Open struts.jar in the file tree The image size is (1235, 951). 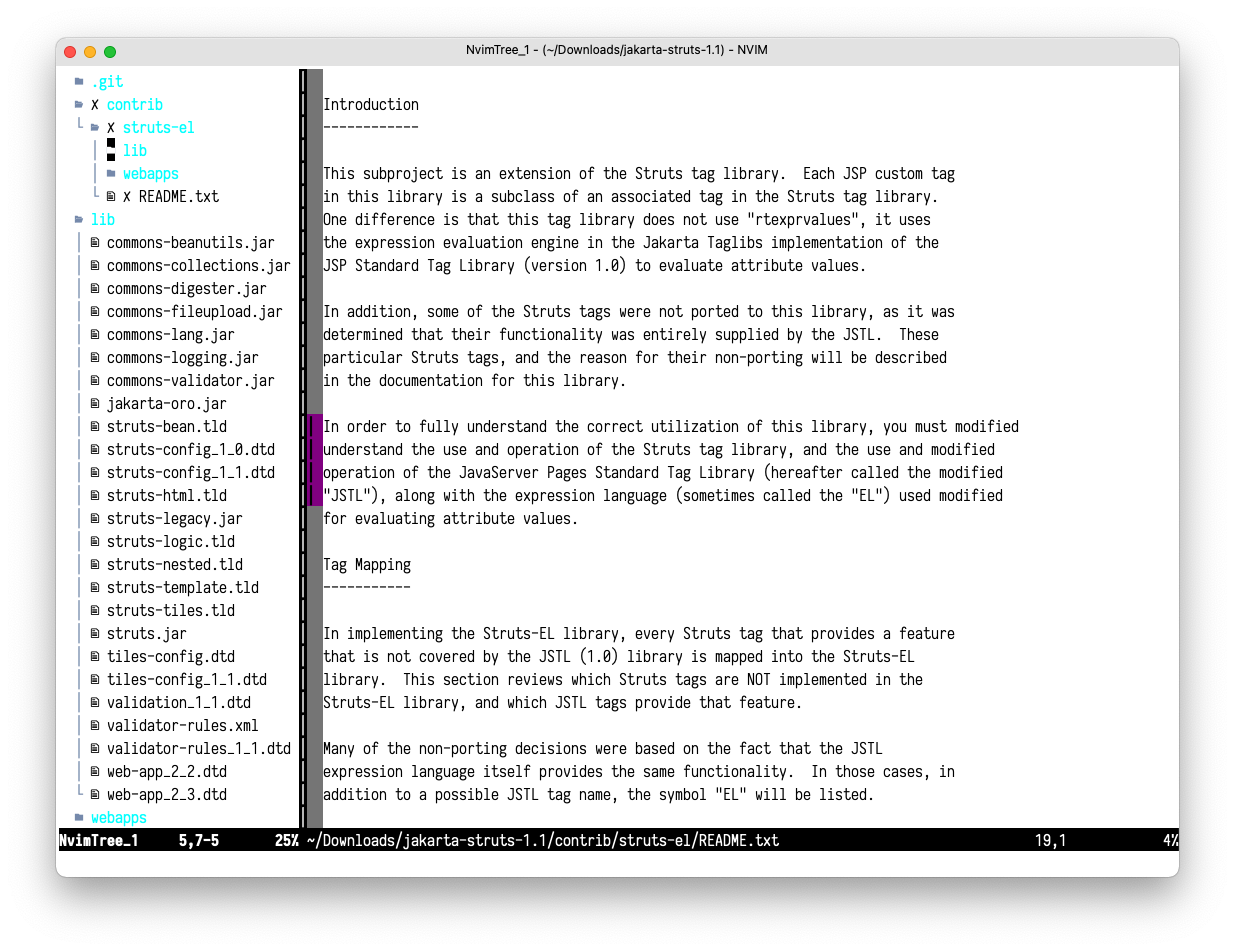[146, 634]
